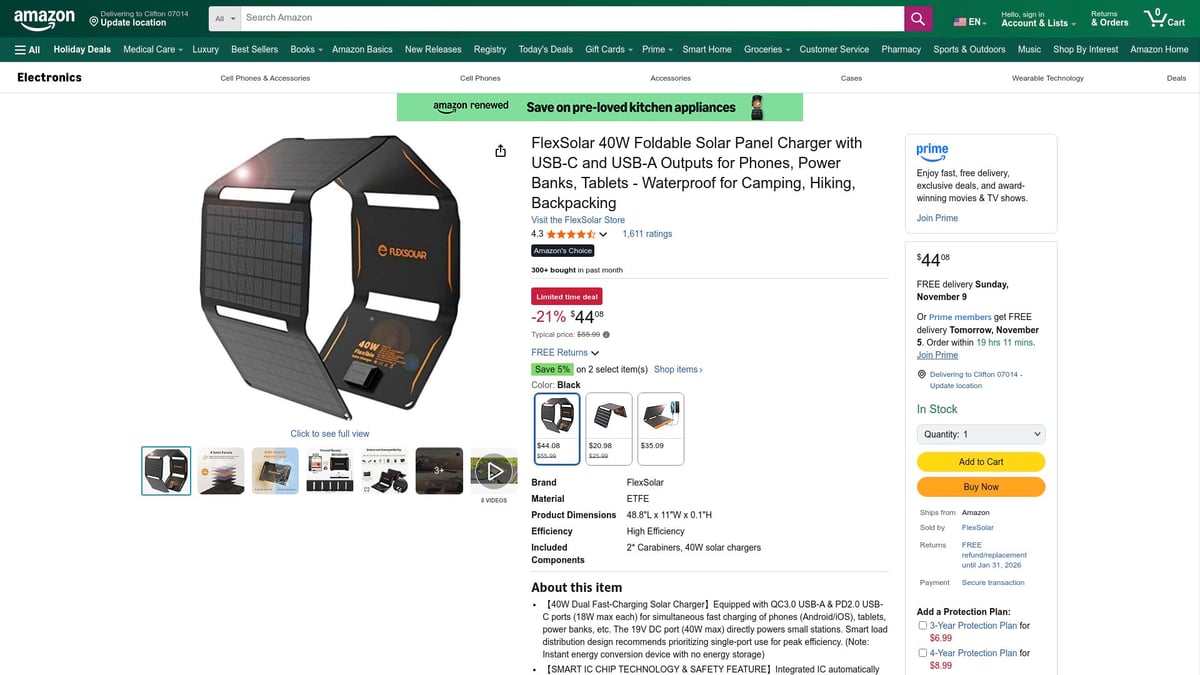
Task: Open the search category All dropdown
Action: coord(225,18)
